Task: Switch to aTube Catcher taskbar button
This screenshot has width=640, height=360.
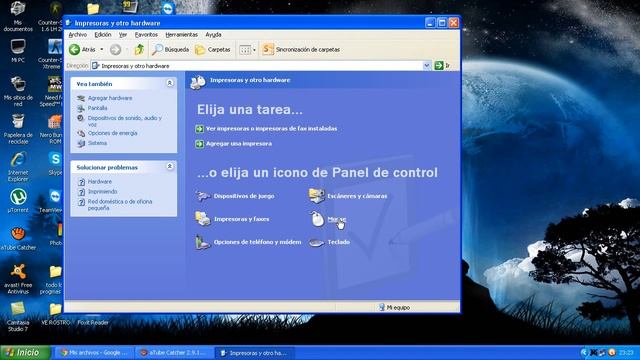Action: tap(174, 353)
